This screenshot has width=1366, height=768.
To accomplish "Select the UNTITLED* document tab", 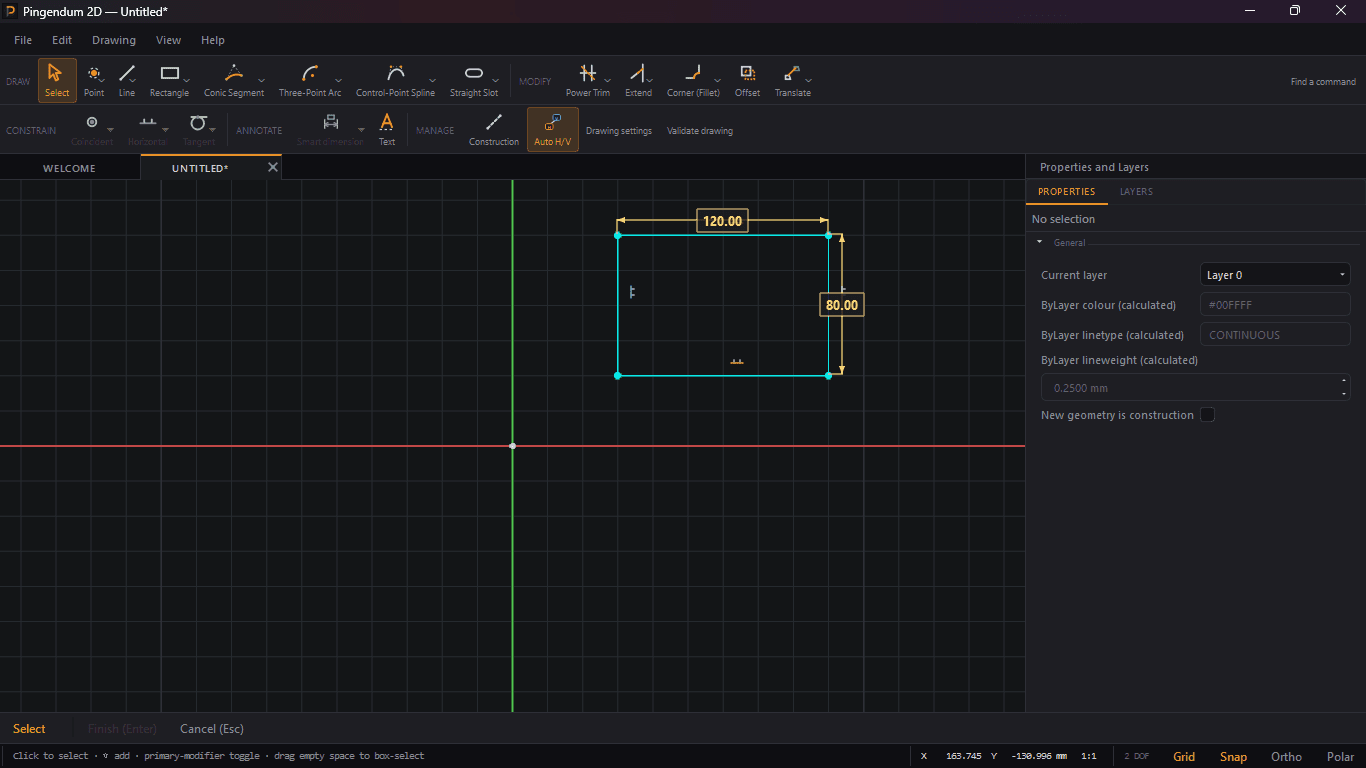I will click(200, 168).
